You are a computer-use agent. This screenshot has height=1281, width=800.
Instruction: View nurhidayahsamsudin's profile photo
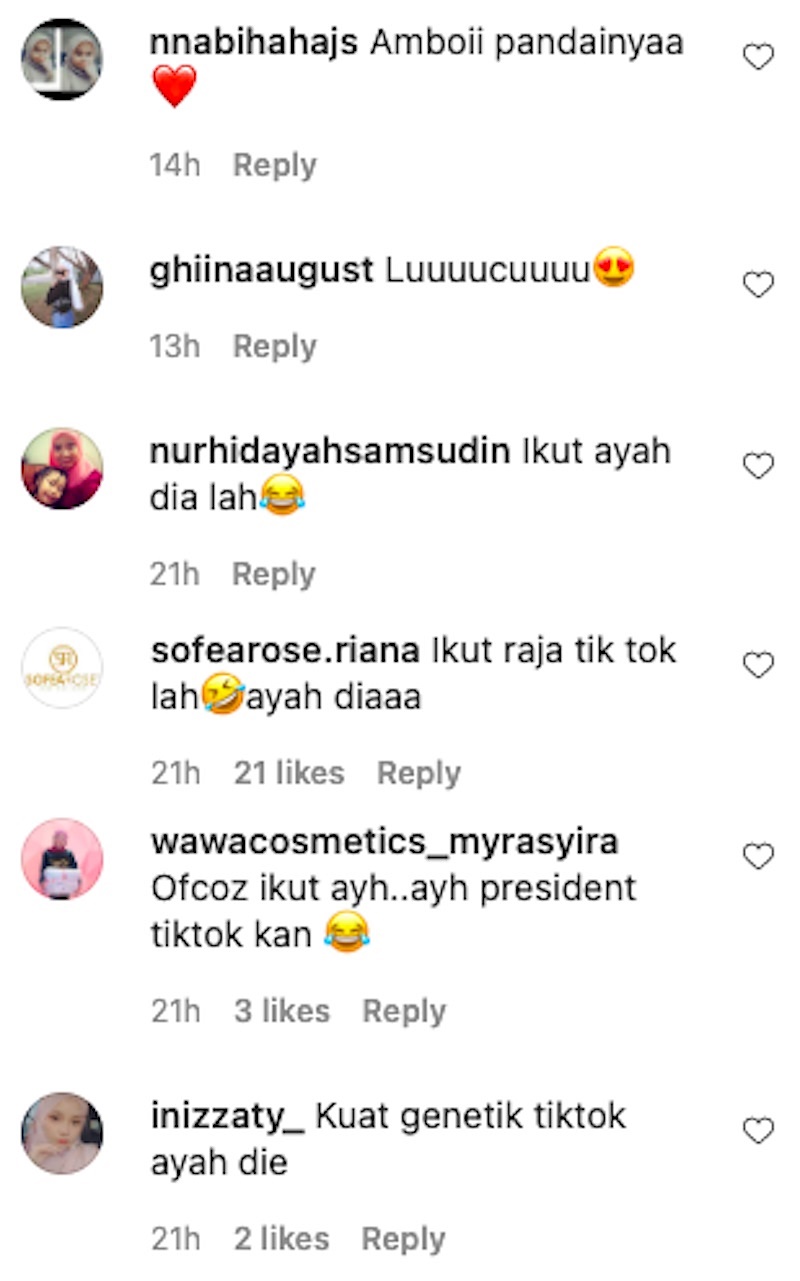[62, 468]
